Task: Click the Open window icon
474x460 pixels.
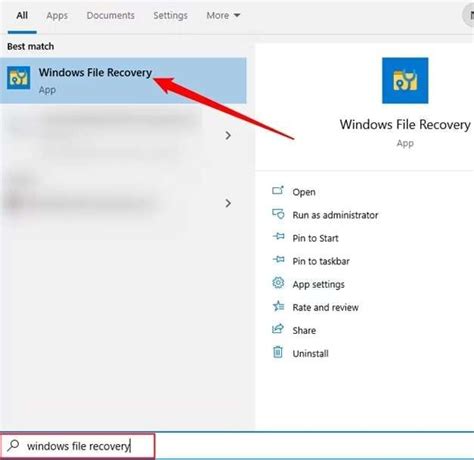Action: click(x=278, y=191)
